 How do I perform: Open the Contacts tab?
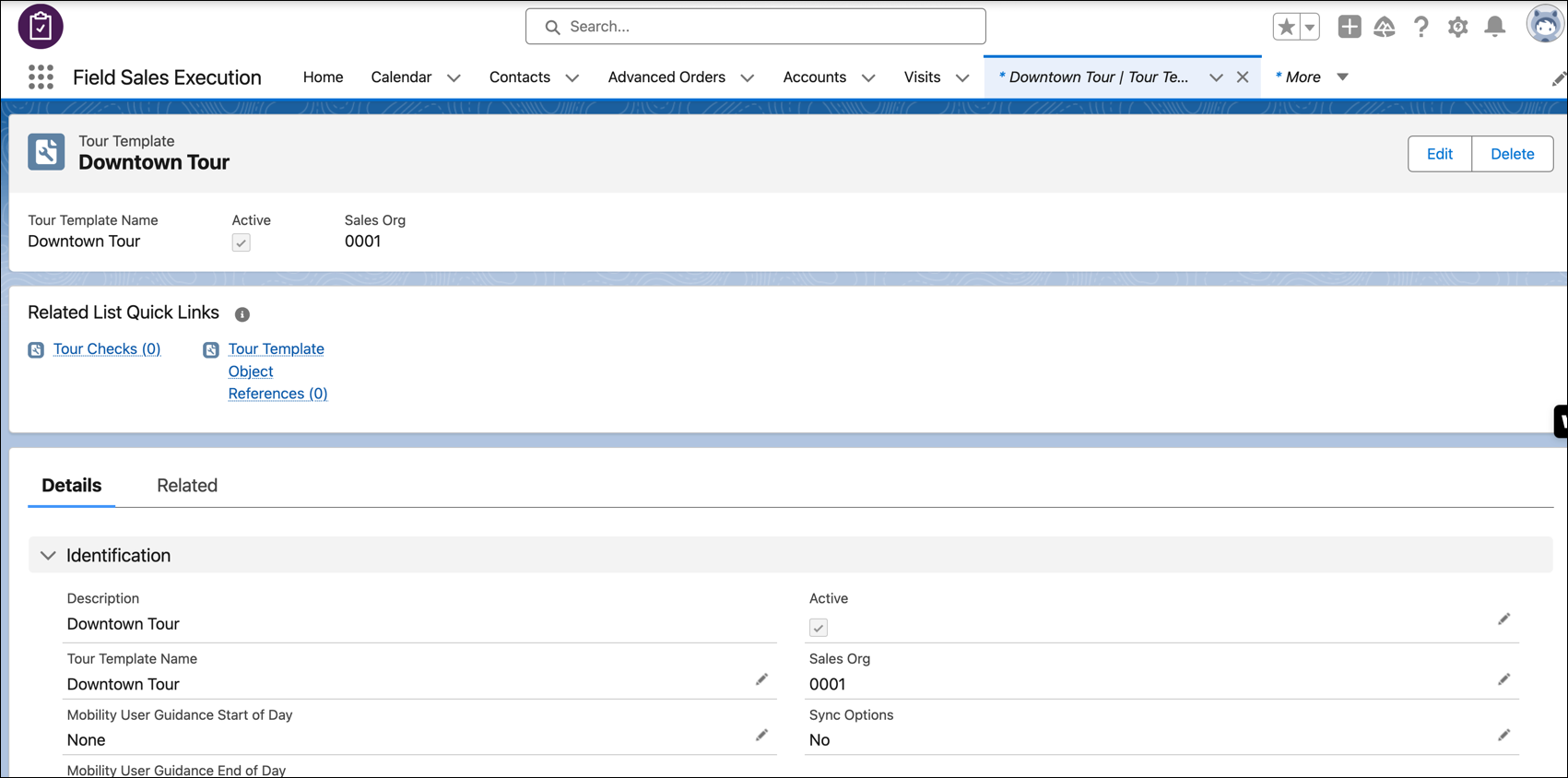click(520, 77)
